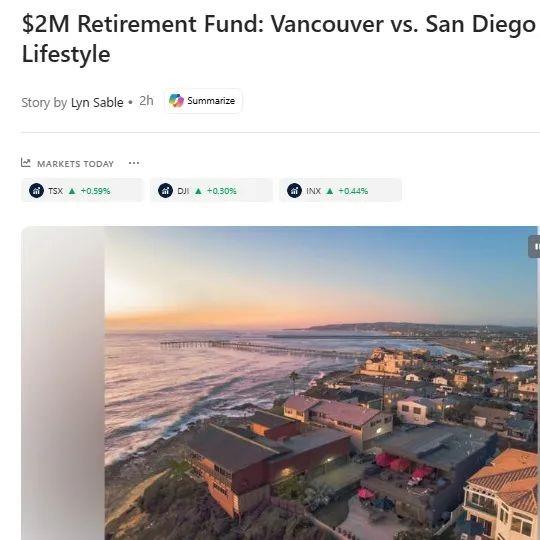View DJI +0.30% change value
Image resolution: width=540 pixels, height=540 pixels.
click(x=222, y=191)
